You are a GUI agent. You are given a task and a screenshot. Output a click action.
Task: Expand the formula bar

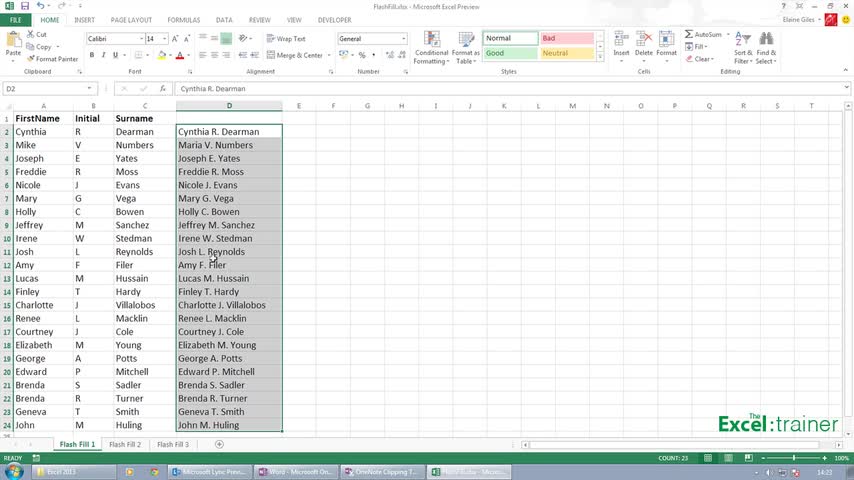(846, 88)
